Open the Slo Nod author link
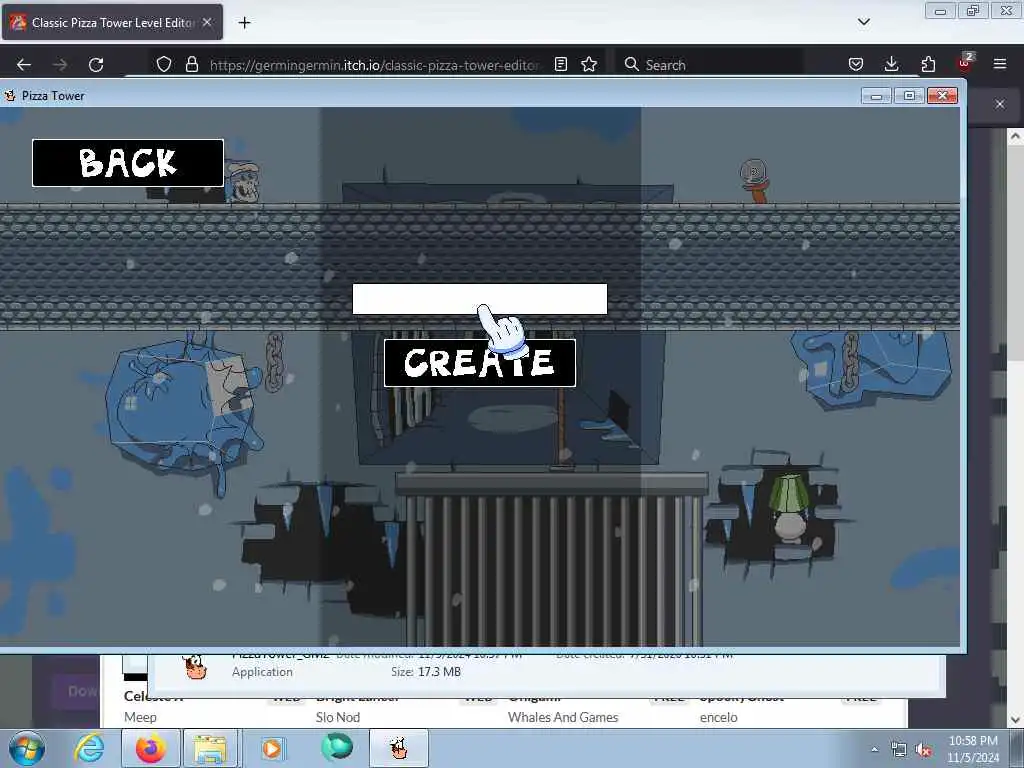The image size is (1024, 768). [x=338, y=717]
